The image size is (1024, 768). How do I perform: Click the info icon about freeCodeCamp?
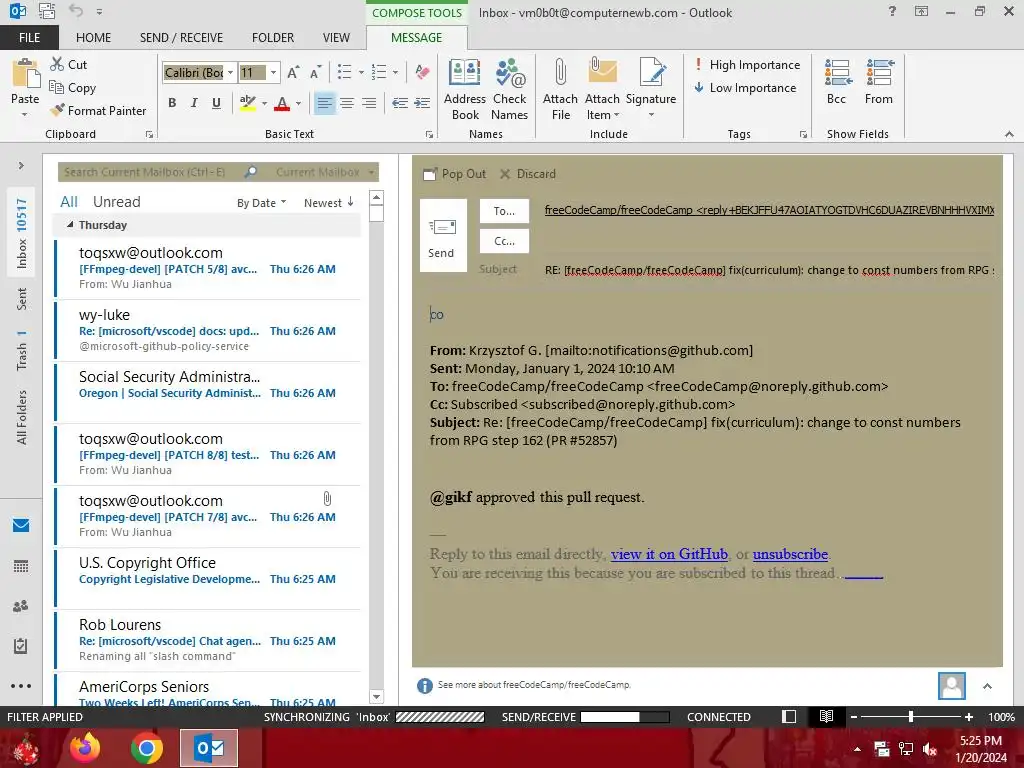coord(424,686)
